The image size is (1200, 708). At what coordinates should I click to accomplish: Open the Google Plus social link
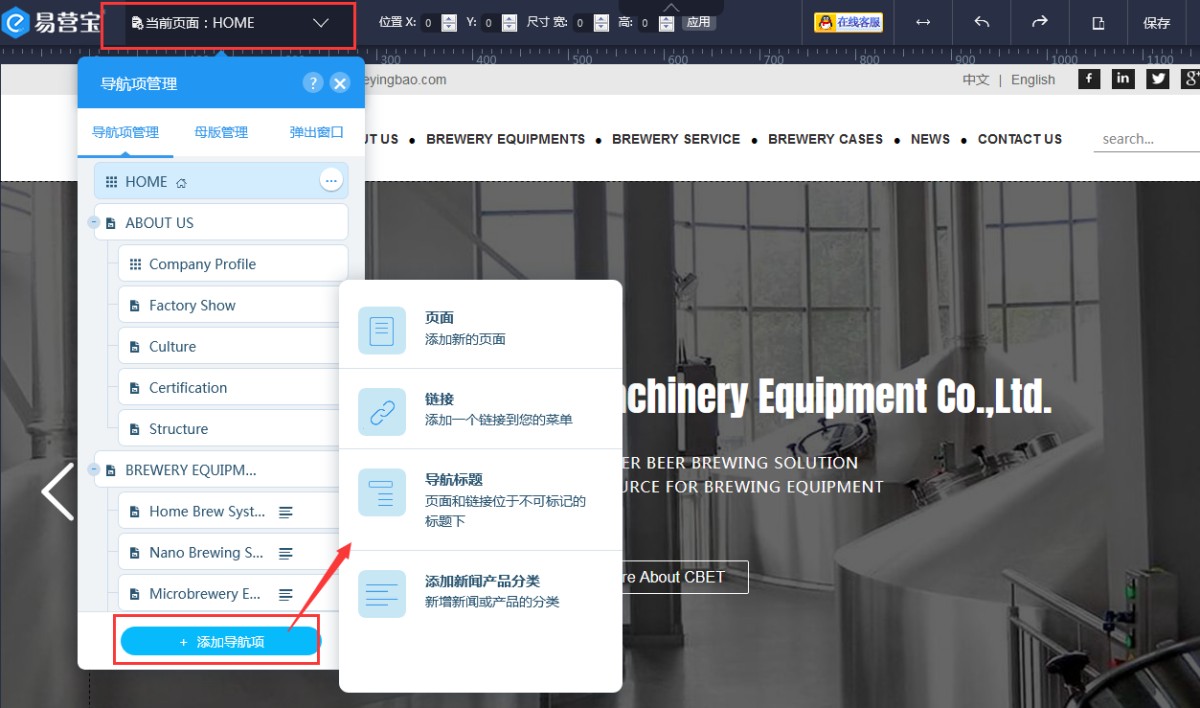pos(1190,78)
